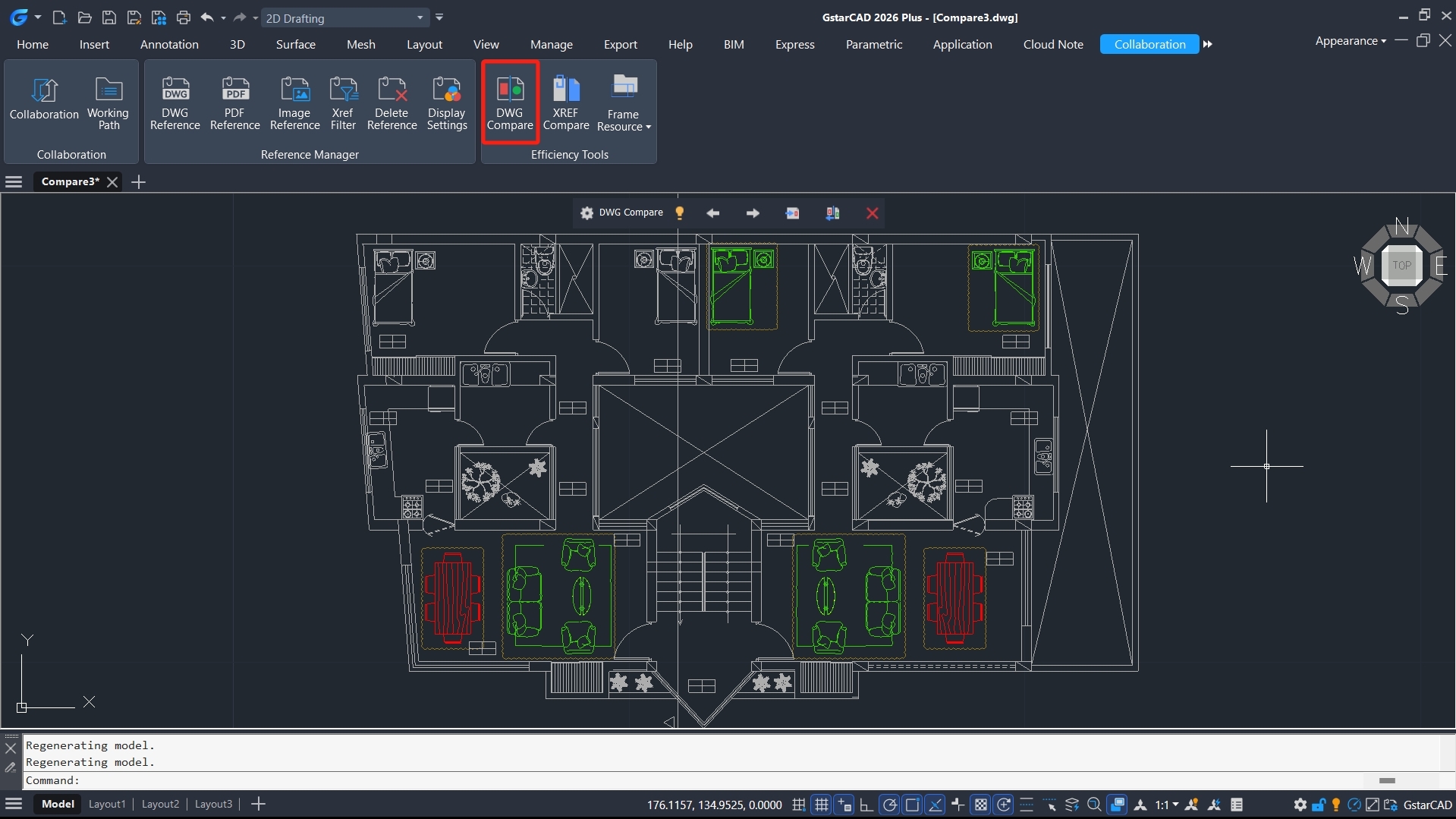Image resolution: width=1456 pixels, height=819 pixels.
Task: Open the Xref Filter tool
Action: [x=343, y=102]
